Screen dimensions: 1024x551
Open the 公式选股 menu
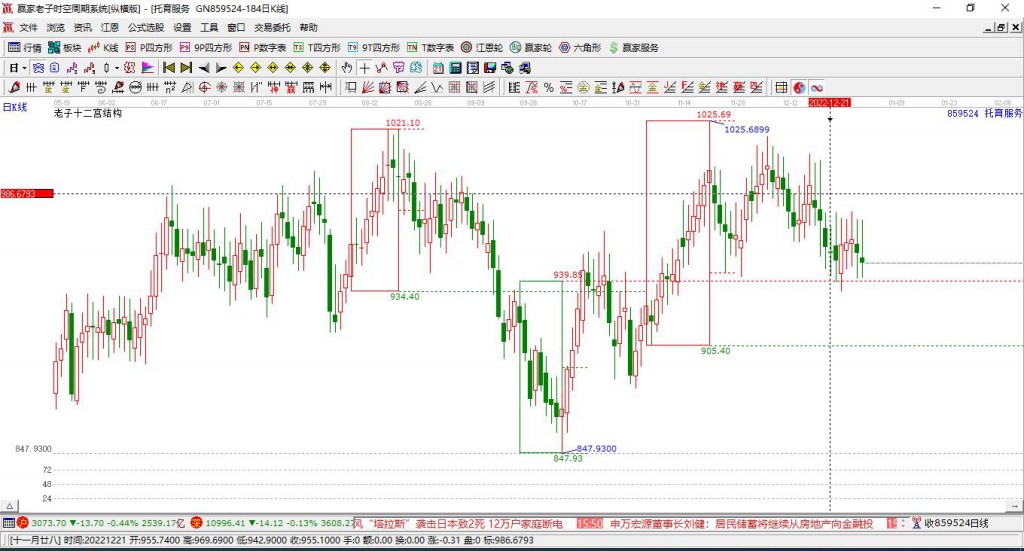click(146, 27)
